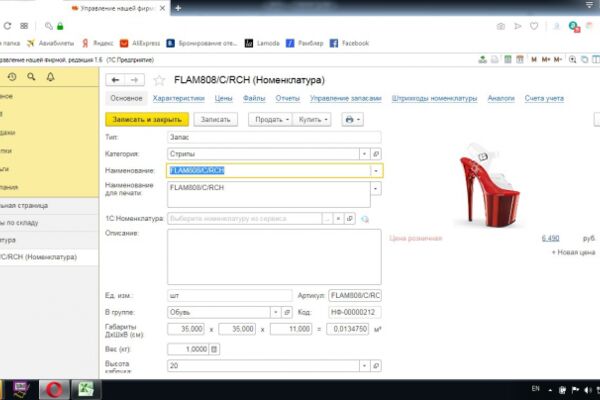Open the Счета учета tab

(544, 98)
